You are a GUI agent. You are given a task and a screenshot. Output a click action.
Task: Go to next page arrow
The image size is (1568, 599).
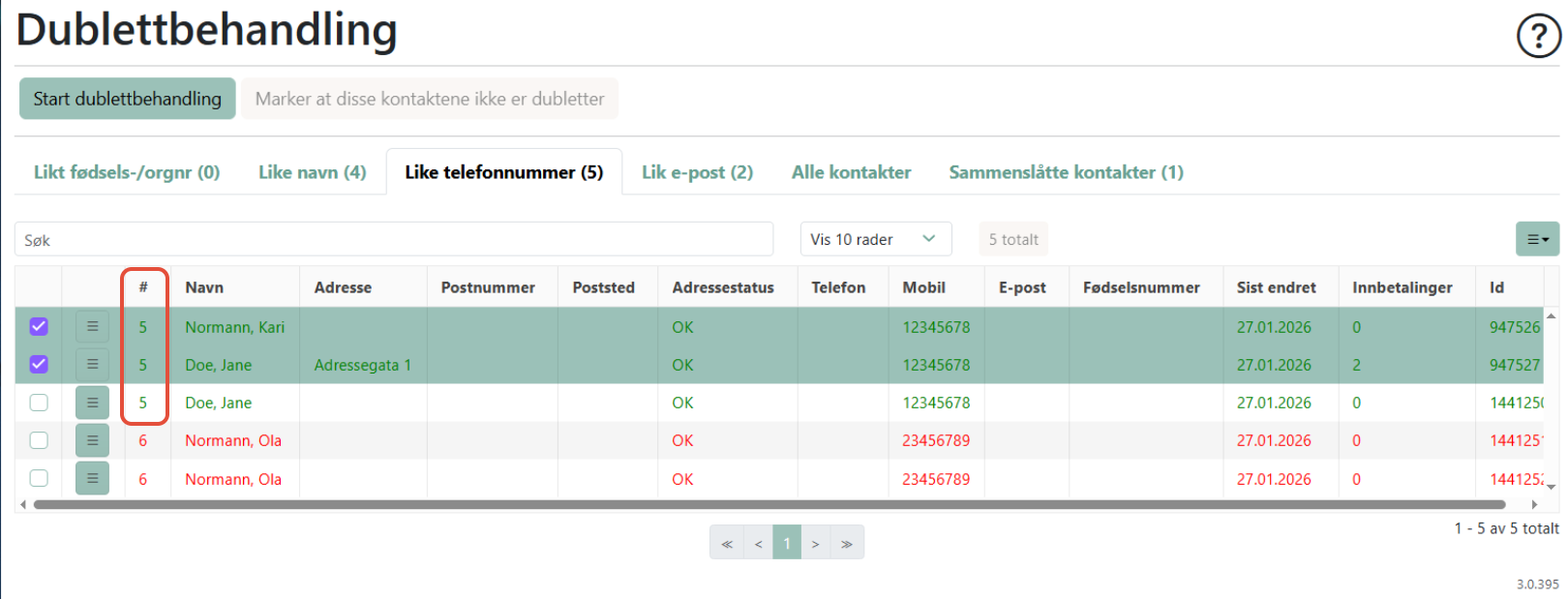(x=816, y=544)
